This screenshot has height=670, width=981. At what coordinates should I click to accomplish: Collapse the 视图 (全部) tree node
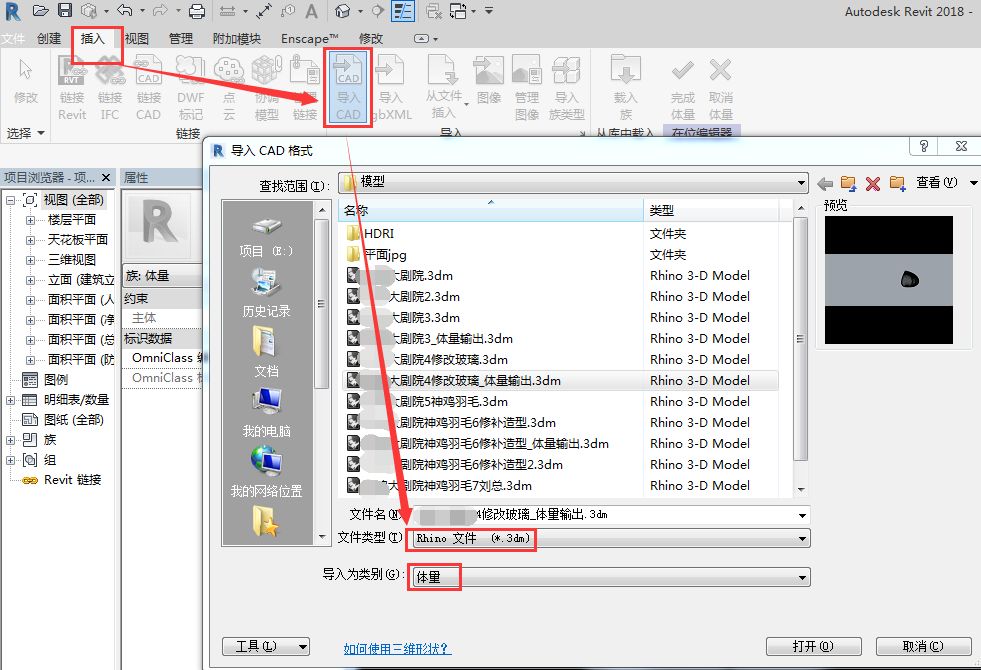(10, 201)
